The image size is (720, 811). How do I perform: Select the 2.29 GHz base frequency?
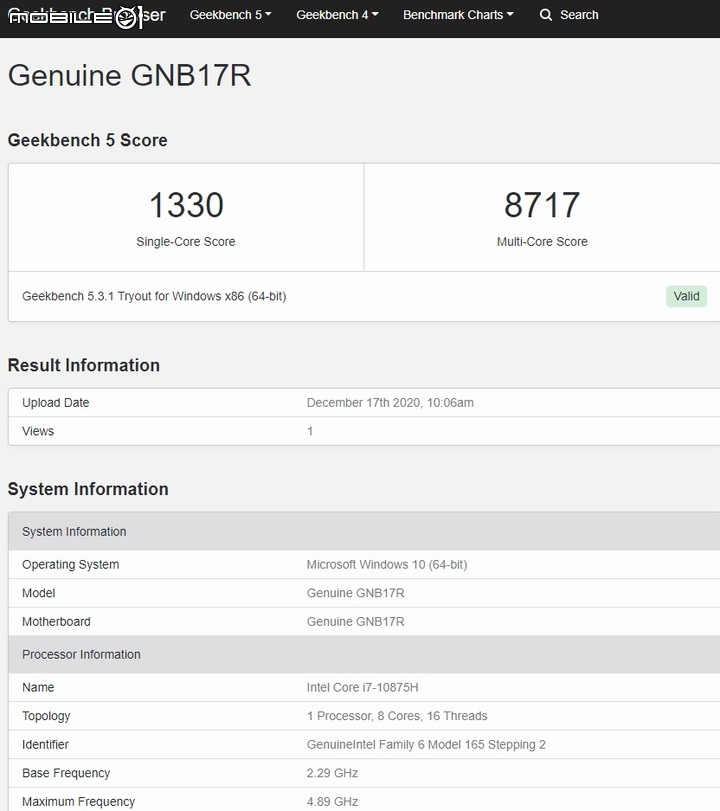pos(332,773)
